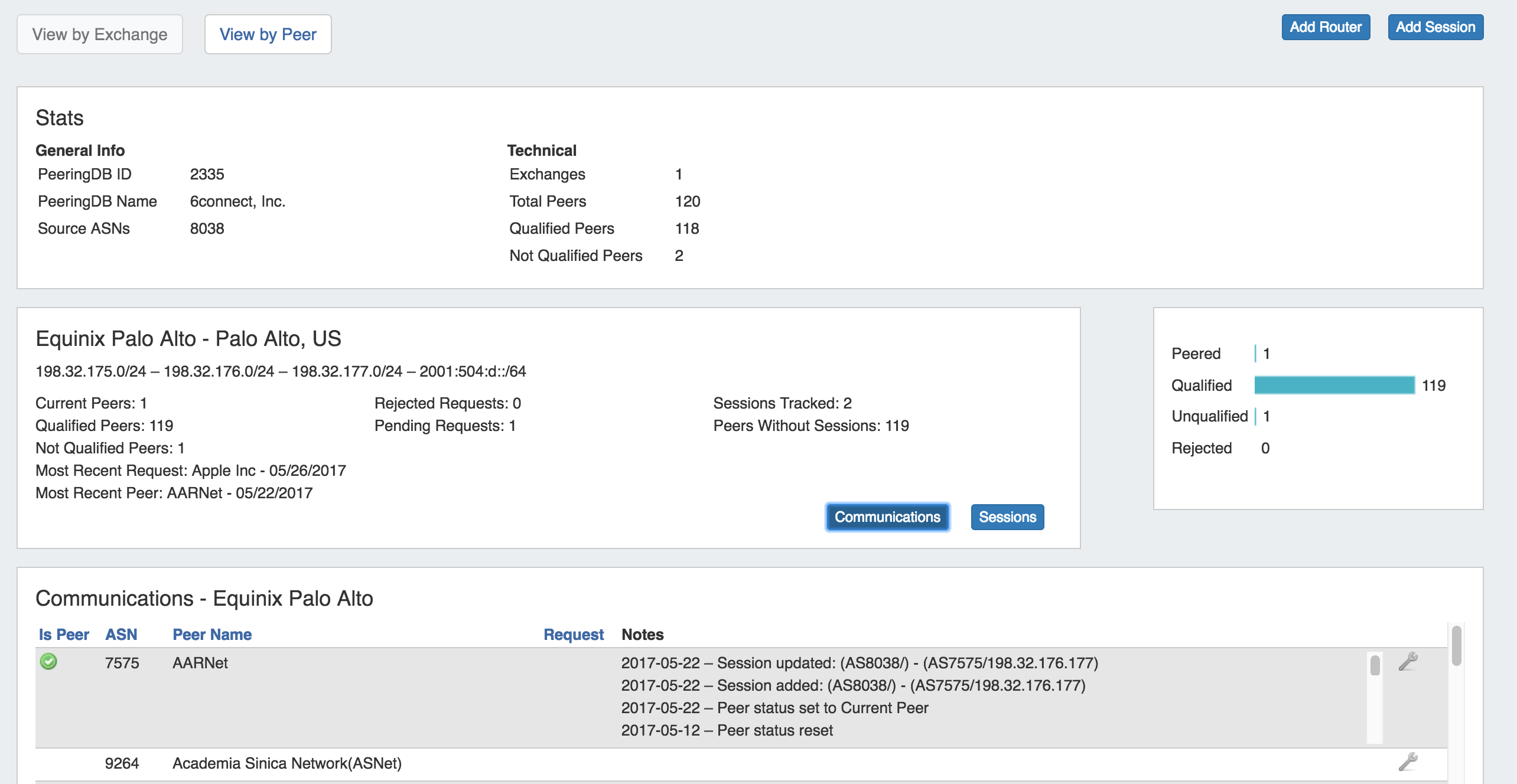Click the green peer status check icon
1517x784 pixels.
coord(48,661)
